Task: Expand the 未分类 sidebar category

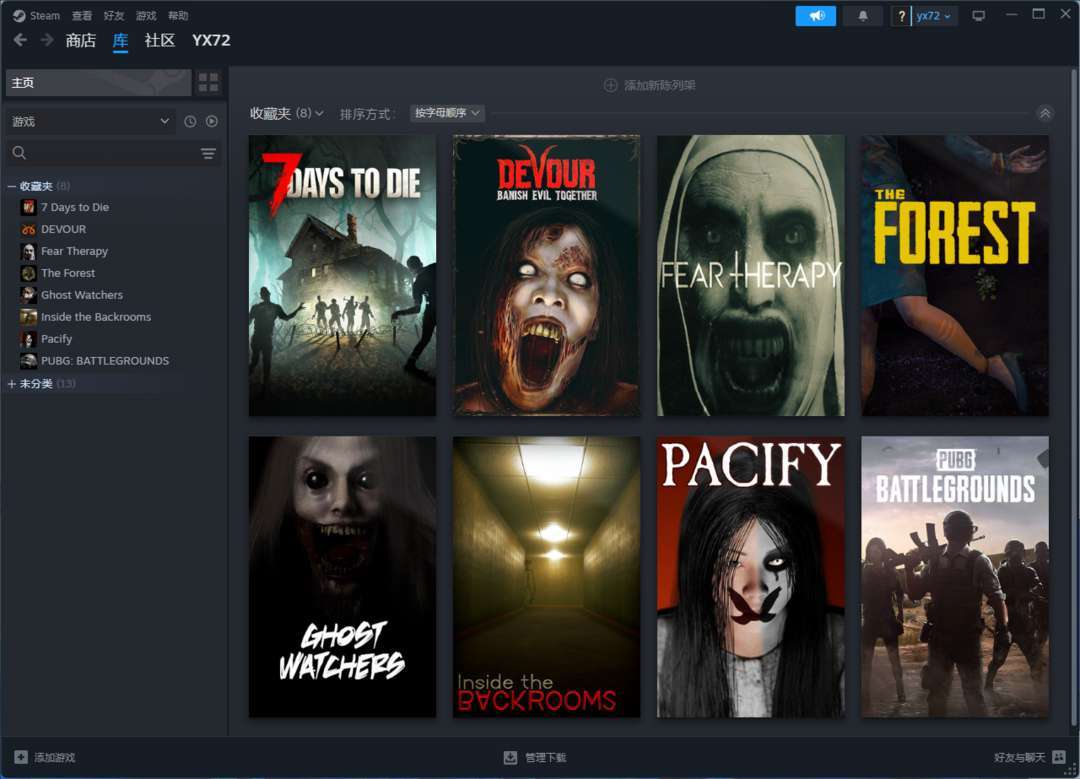Action: pos(12,384)
